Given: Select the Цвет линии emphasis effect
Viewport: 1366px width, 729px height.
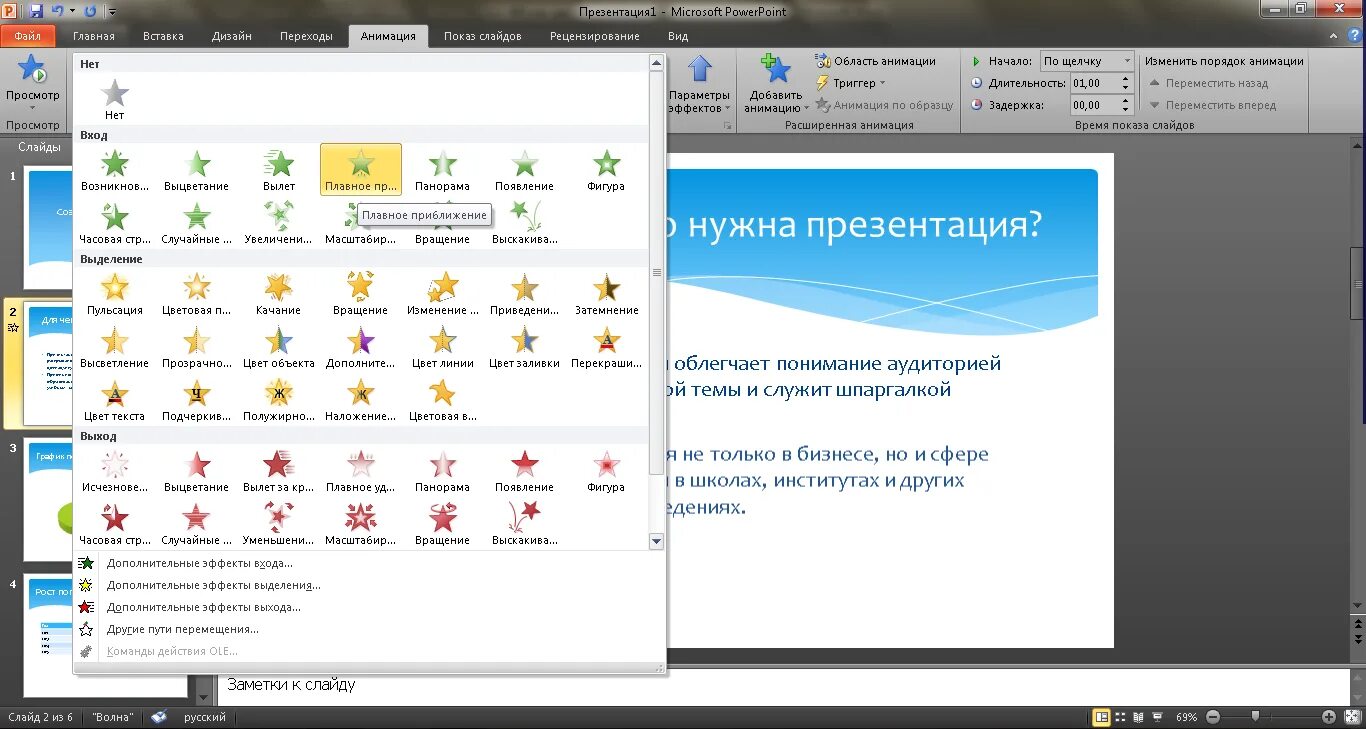Looking at the screenshot, I should 443,347.
